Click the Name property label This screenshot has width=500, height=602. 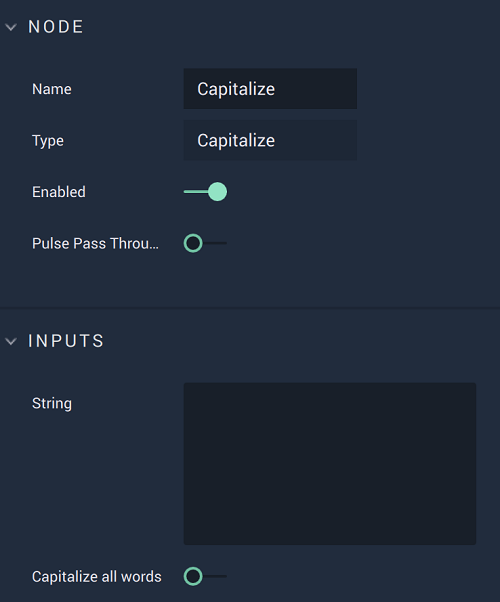pyautogui.click(x=52, y=89)
